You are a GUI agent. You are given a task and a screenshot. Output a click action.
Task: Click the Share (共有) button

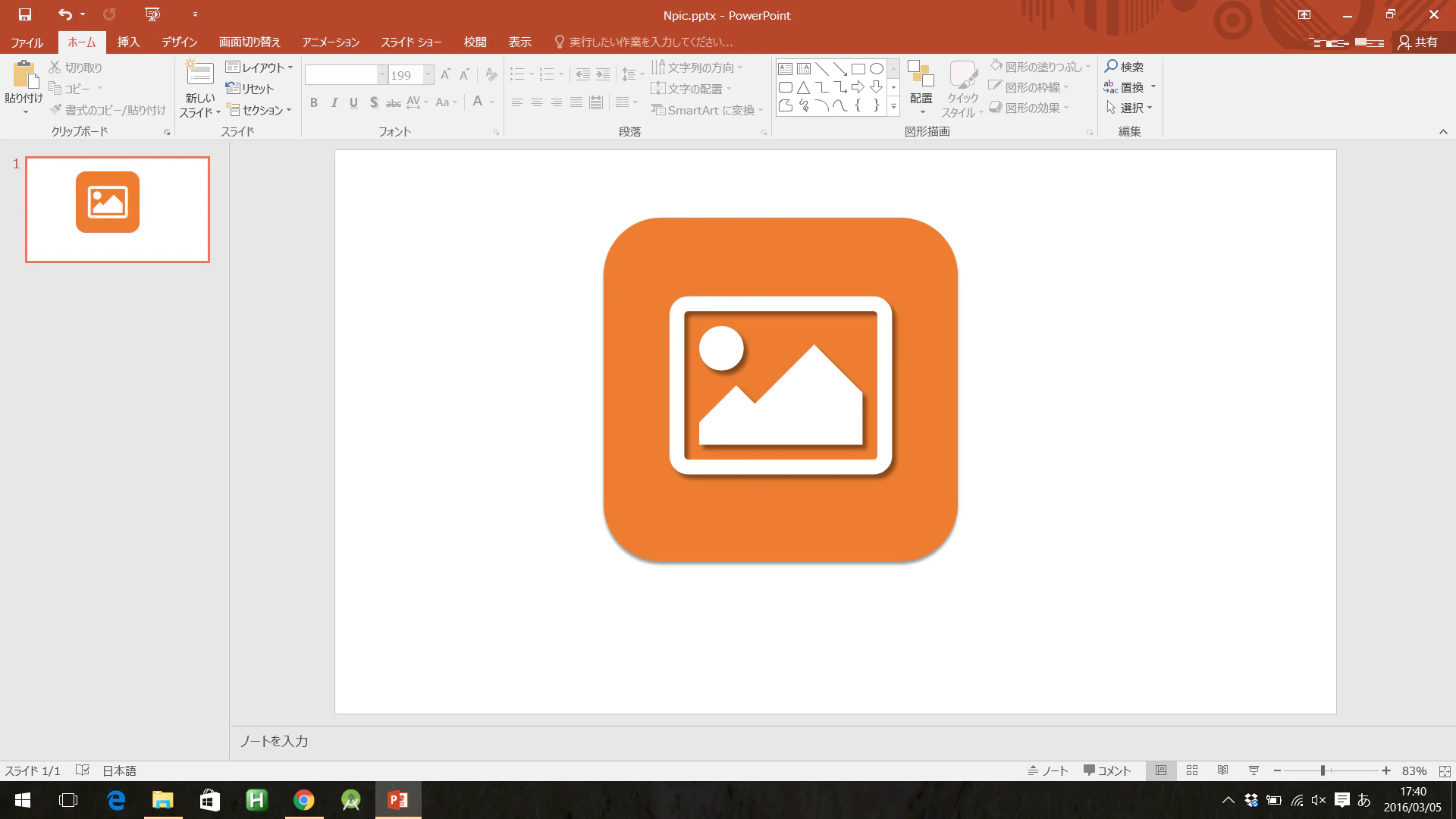pyautogui.click(x=1418, y=42)
